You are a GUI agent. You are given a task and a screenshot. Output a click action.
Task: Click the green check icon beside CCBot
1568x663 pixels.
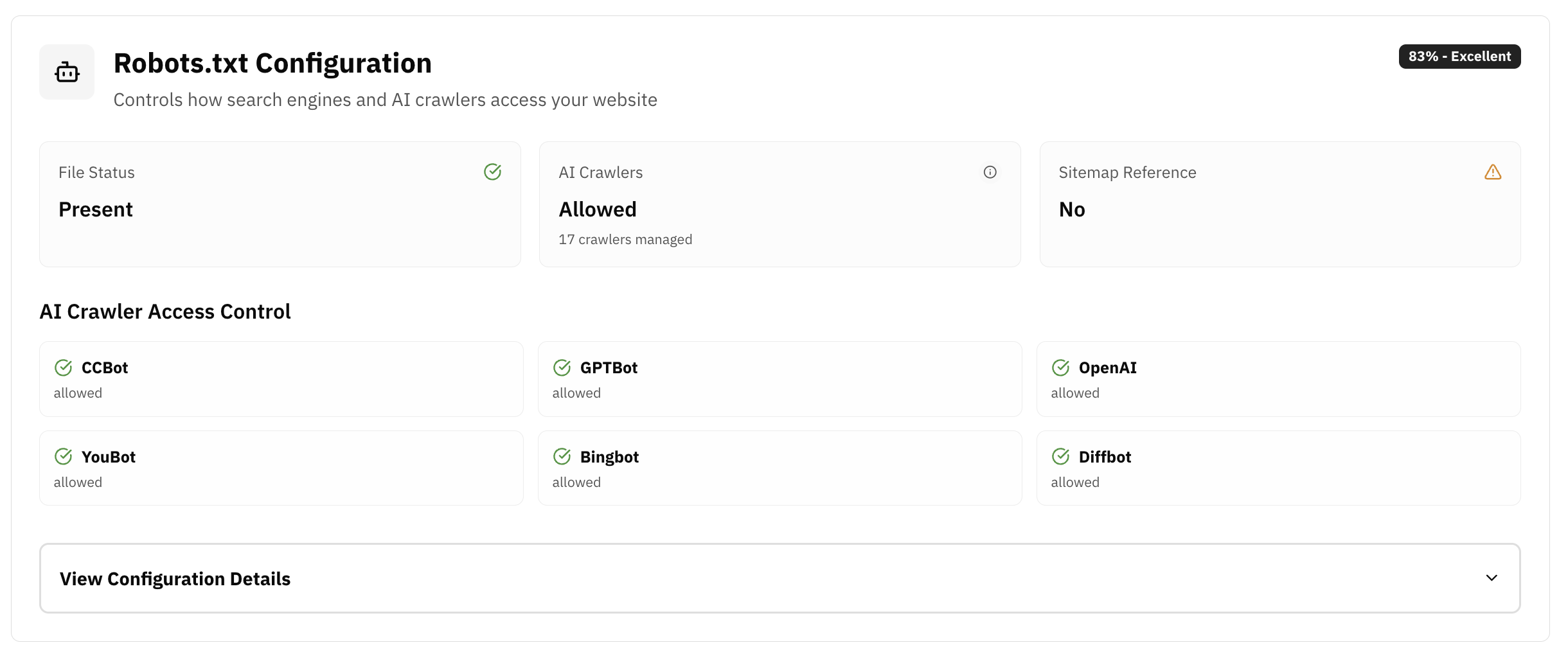[x=63, y=367]
